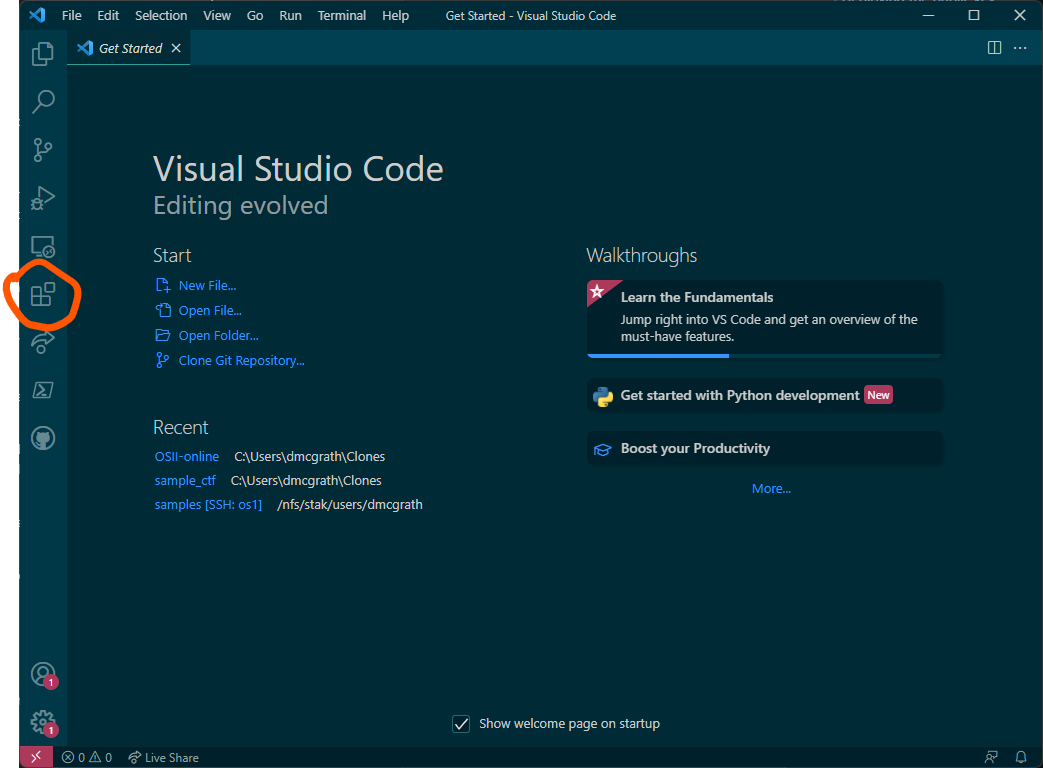1043x768 pixels.
Task: Open the File menu
Action: point(71,15)
